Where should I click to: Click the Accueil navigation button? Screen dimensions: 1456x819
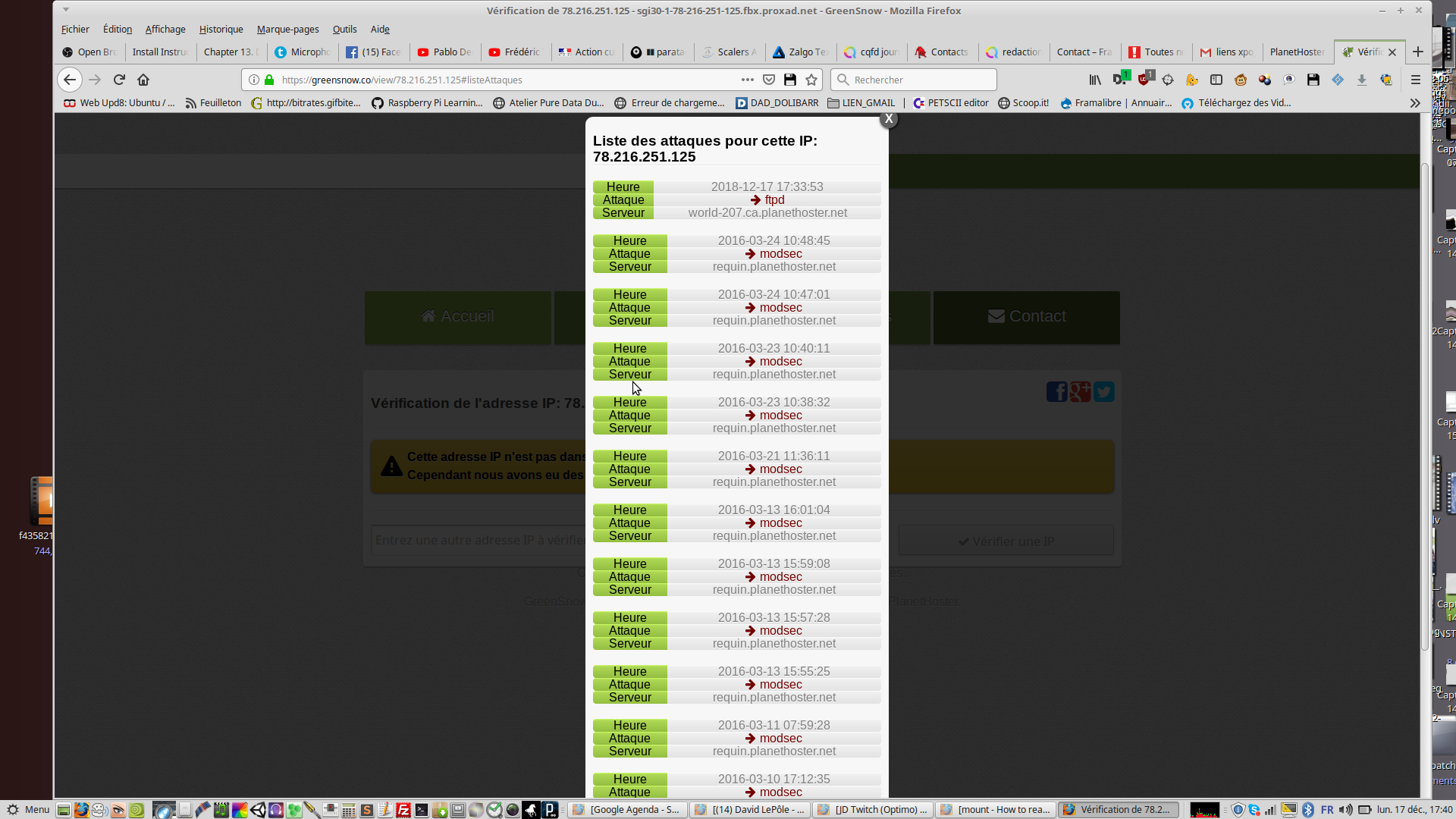click(457, 317)
